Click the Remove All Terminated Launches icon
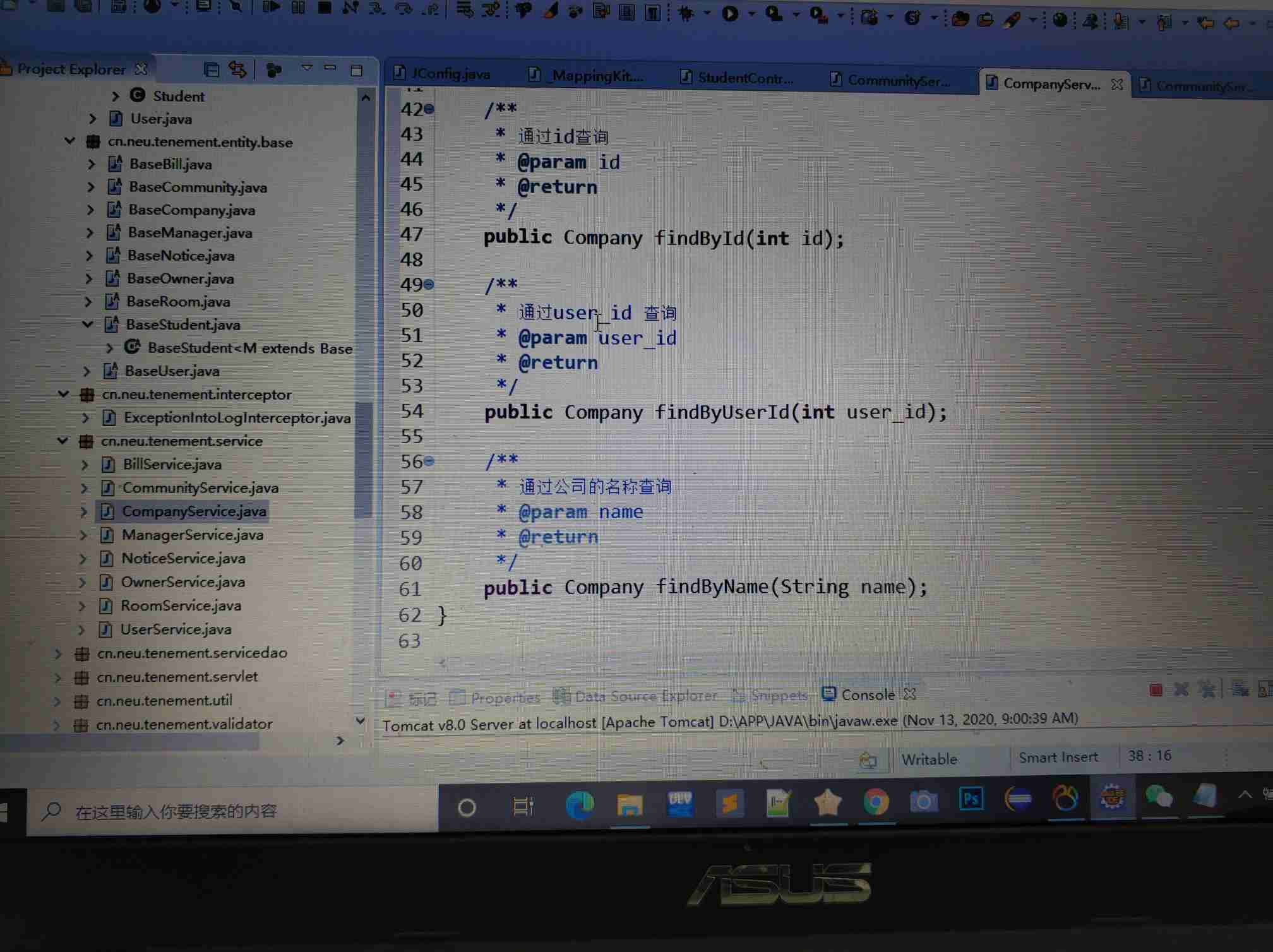Screen dimensions: 1273x952 point(1205,689)
